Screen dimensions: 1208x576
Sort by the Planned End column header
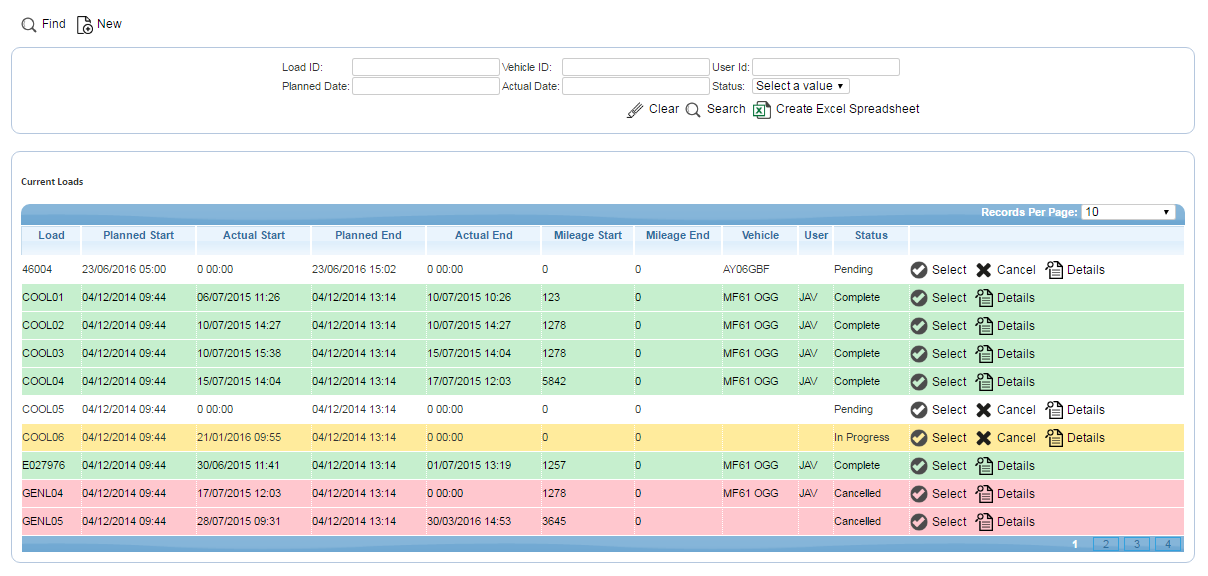point(369,236)
